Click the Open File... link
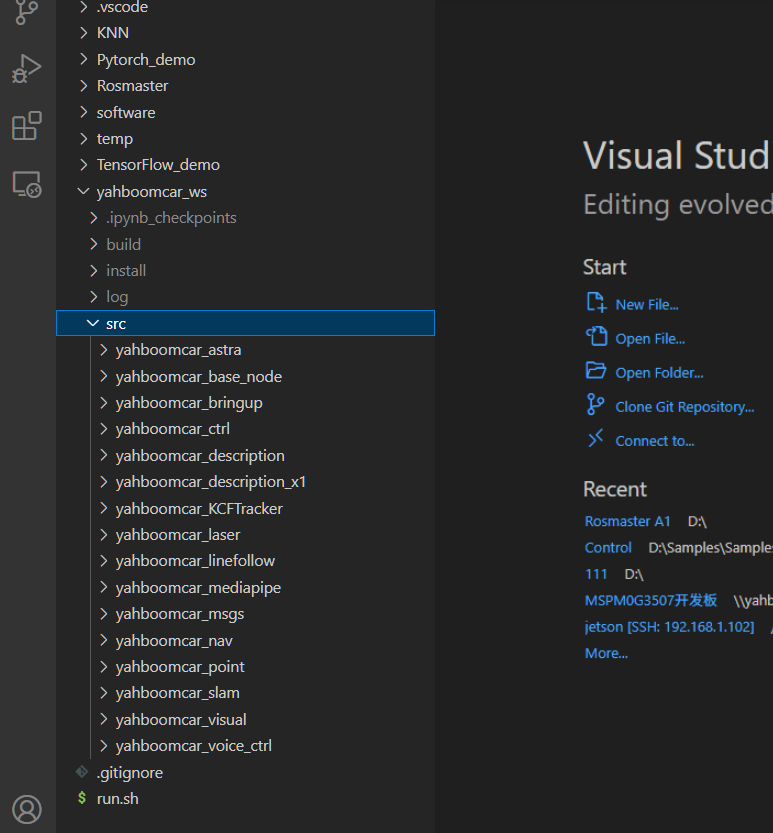Screen dimensions: 773x833 pyautogui.click(x=650, y=338)
